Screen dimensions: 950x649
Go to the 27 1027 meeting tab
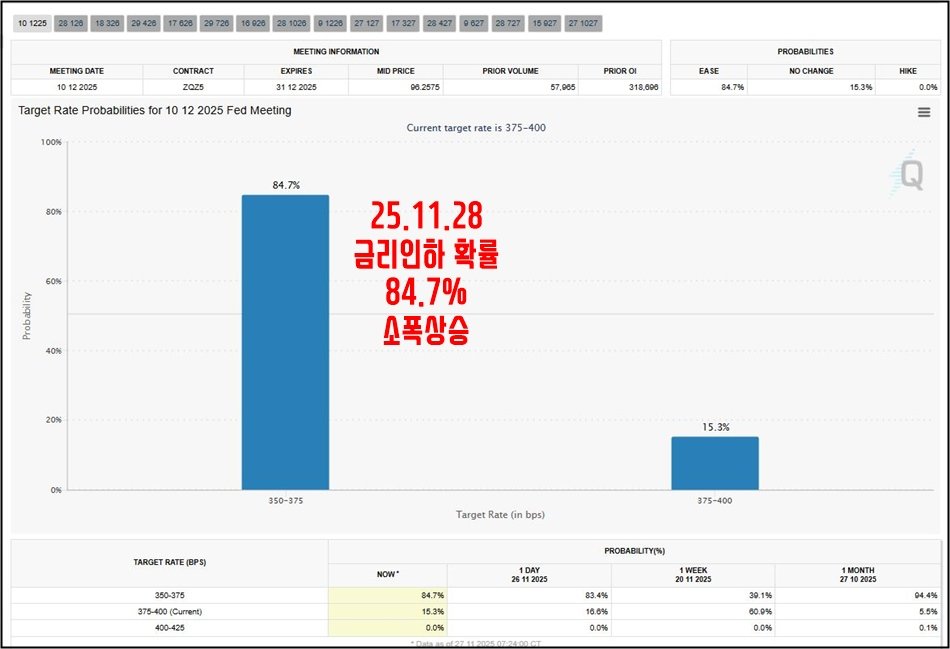583,22
